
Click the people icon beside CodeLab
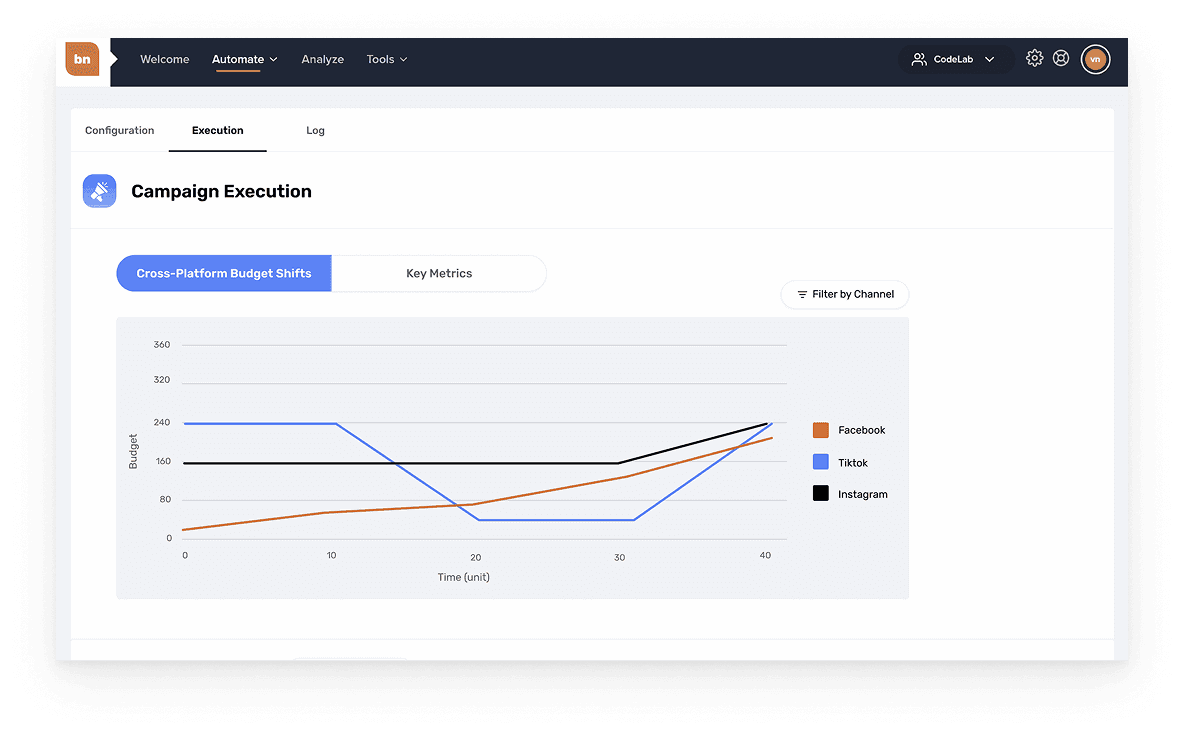(918, 60)
